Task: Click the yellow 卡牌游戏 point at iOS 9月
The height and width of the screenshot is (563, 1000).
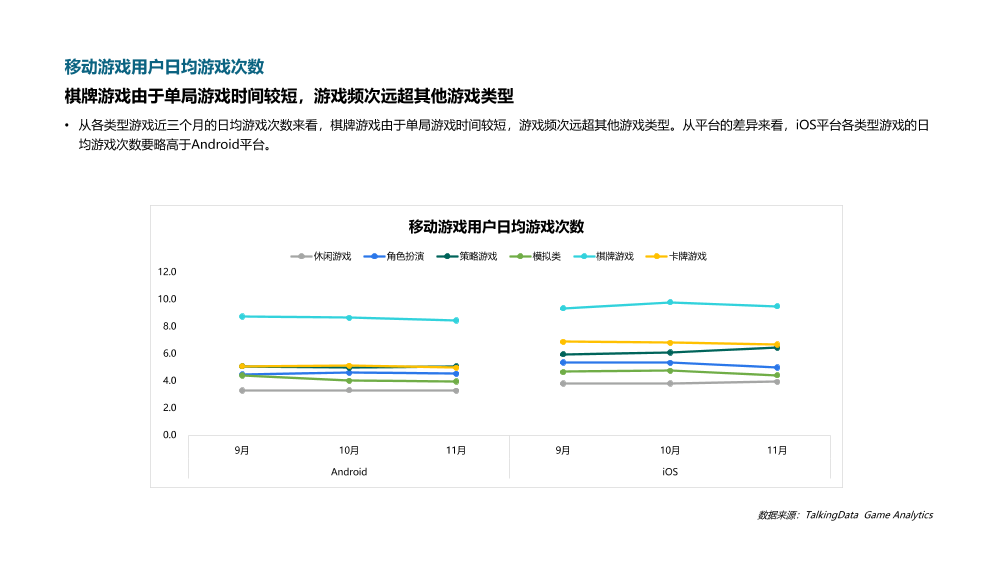Action: 562,342
